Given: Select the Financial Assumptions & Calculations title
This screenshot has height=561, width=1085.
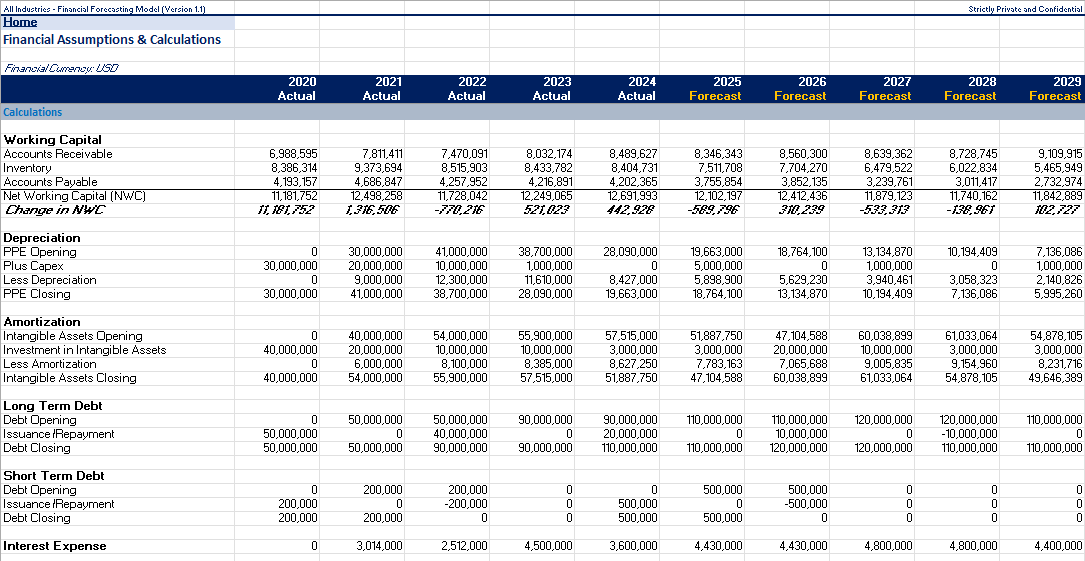Looking at the screenshot, I should 112,39.
